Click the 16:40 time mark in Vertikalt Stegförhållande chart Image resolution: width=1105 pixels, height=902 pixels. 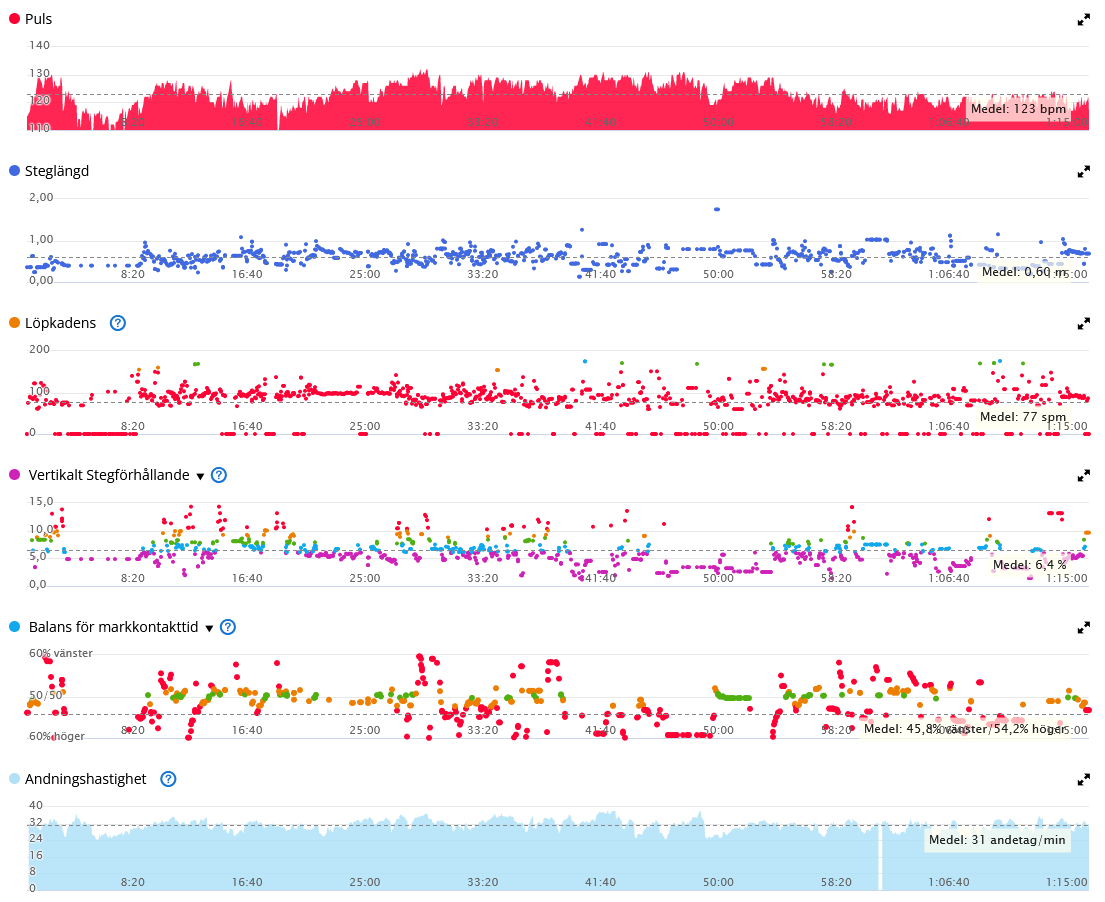click(247, 579)
